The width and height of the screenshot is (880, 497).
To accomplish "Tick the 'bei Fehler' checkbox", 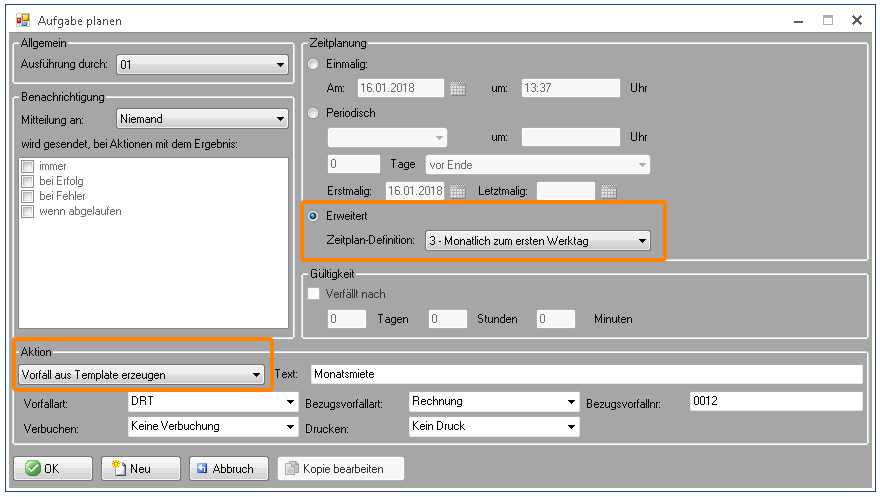I will click(28, 196).
